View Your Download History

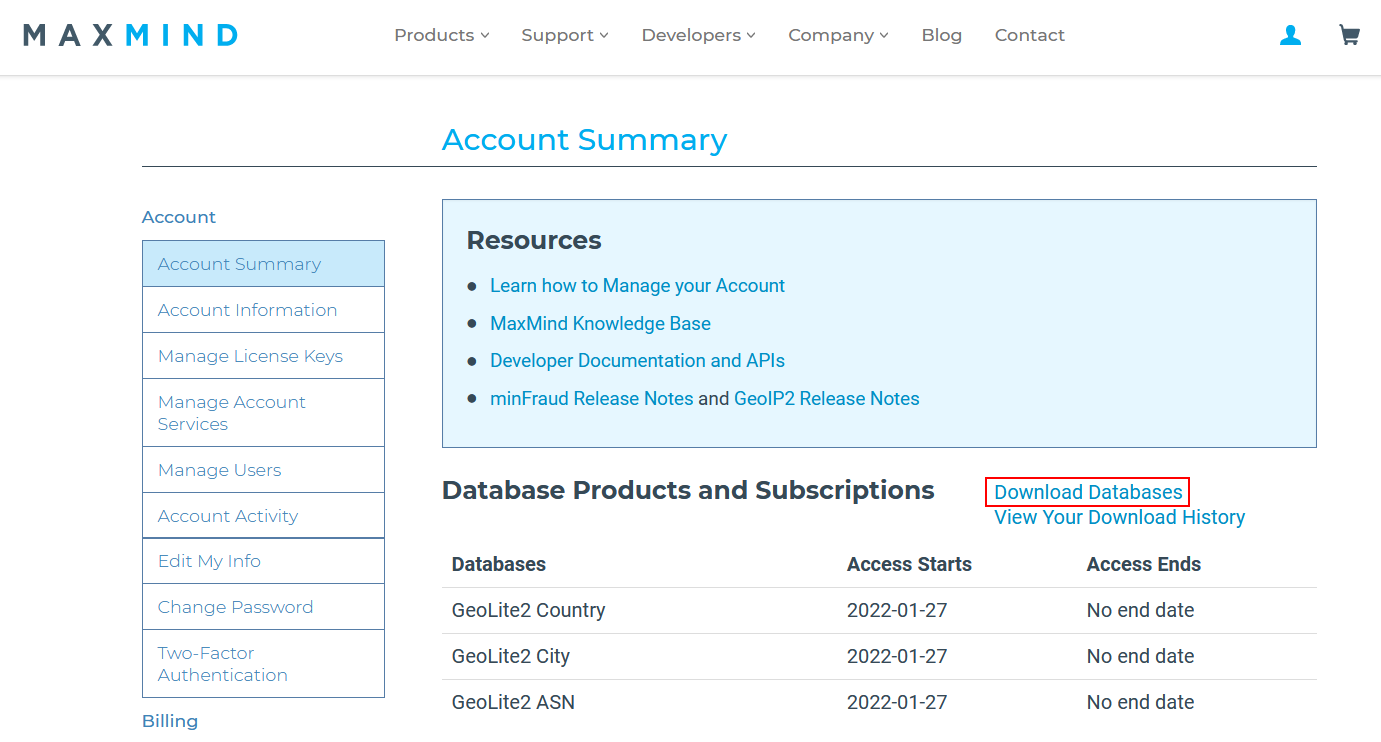[1119, 517]
